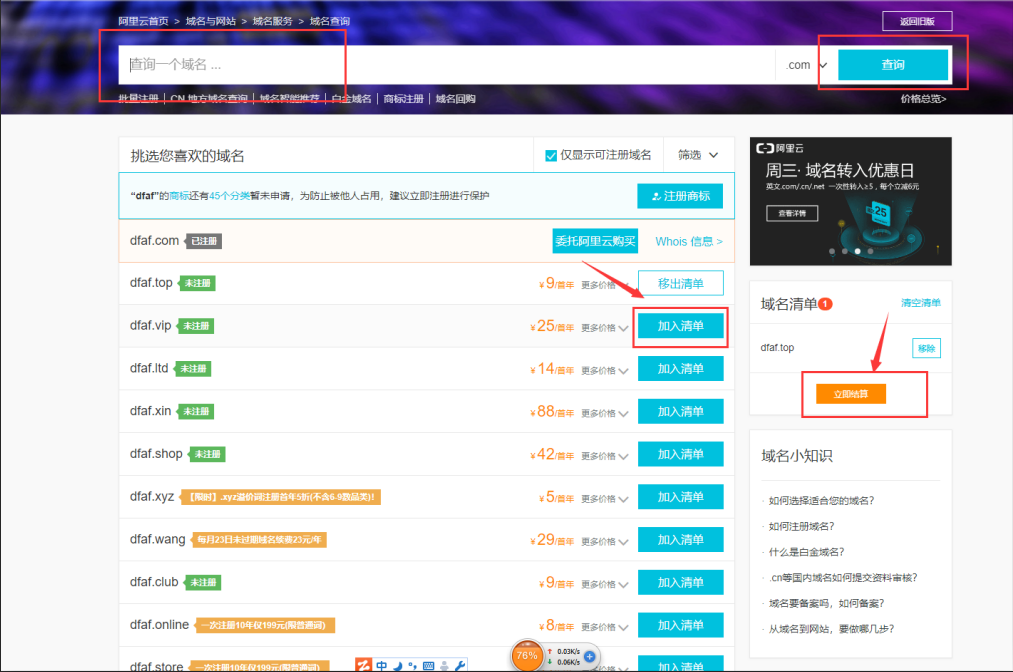The height and width of the screenshot is (672, 1013).
Task: Add dfaf.xyz to the list
Action: (680, 496)
